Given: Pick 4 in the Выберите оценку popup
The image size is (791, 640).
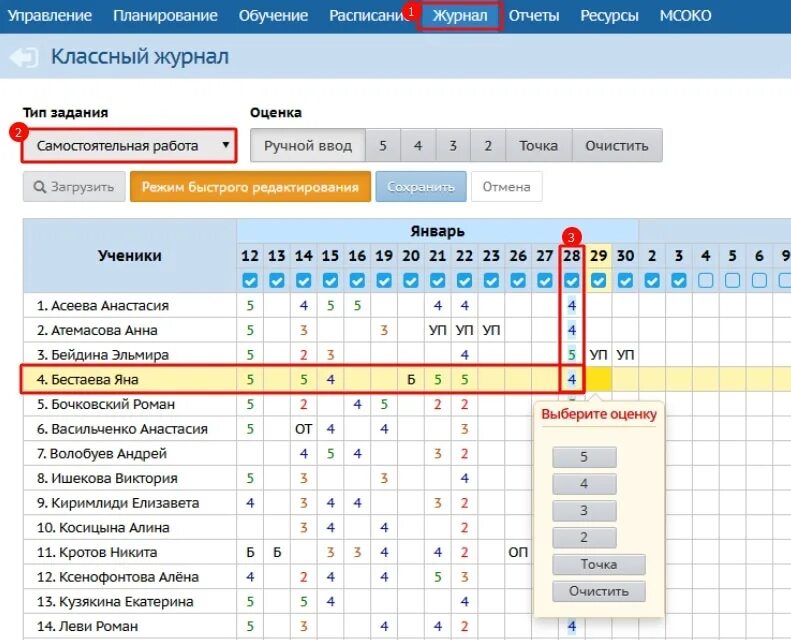Looking at the screenshot, I should [x=584, y=484].
